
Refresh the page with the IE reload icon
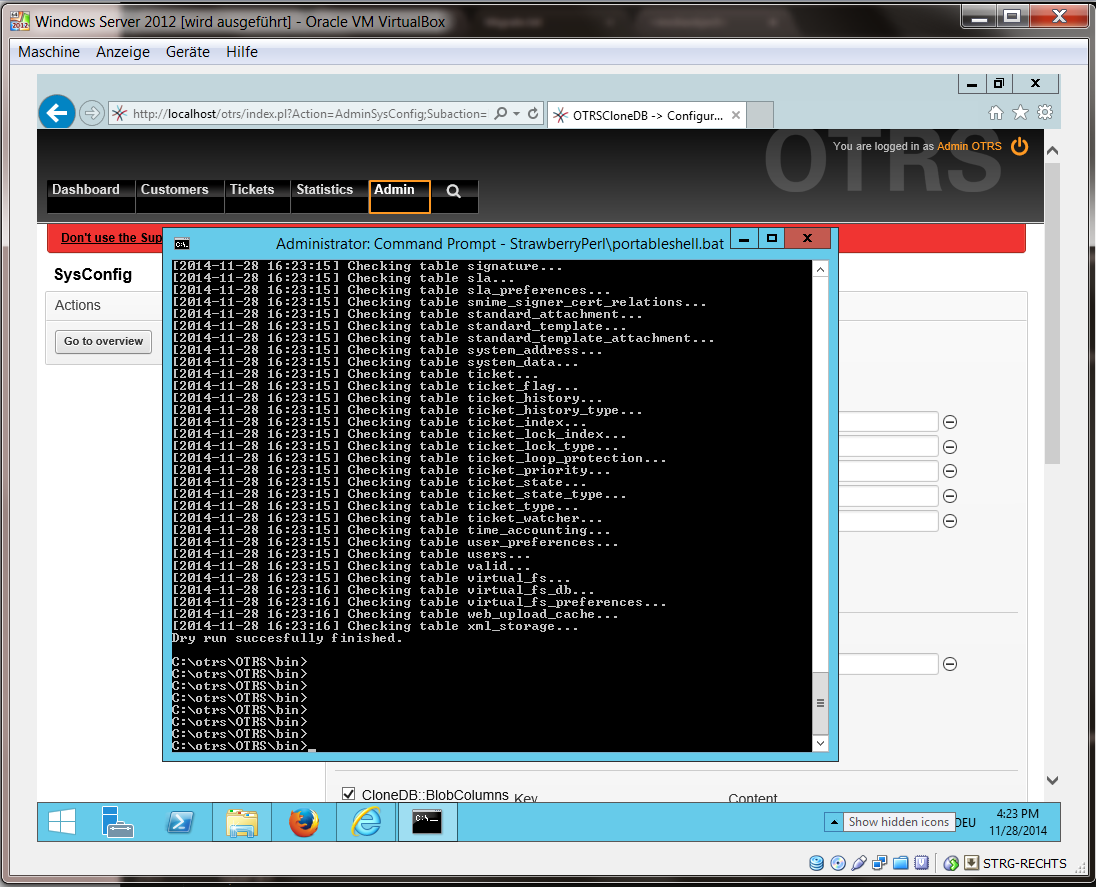(x=531, y=113)
